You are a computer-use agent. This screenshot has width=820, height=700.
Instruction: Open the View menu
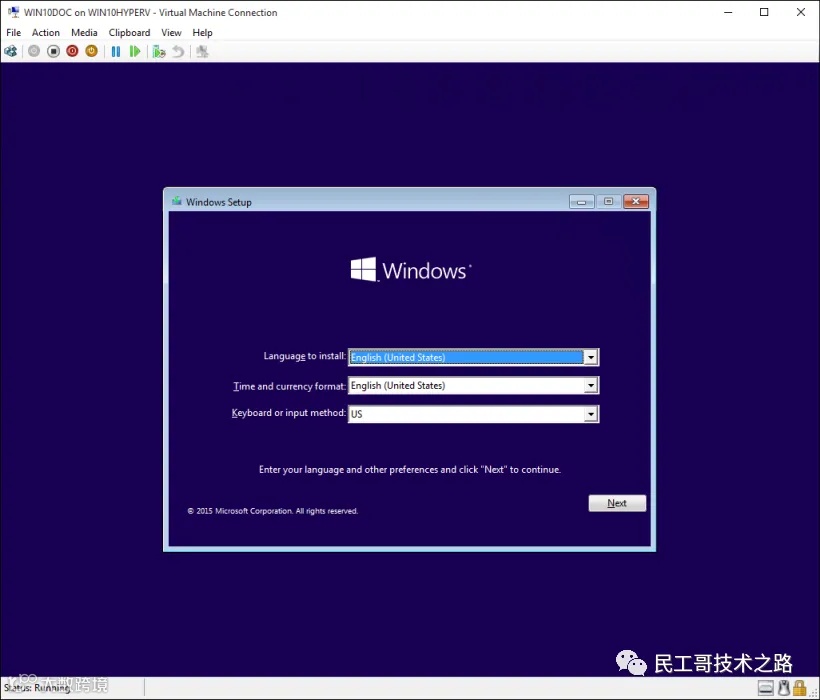pyautogui.click(x=171, y=32)
